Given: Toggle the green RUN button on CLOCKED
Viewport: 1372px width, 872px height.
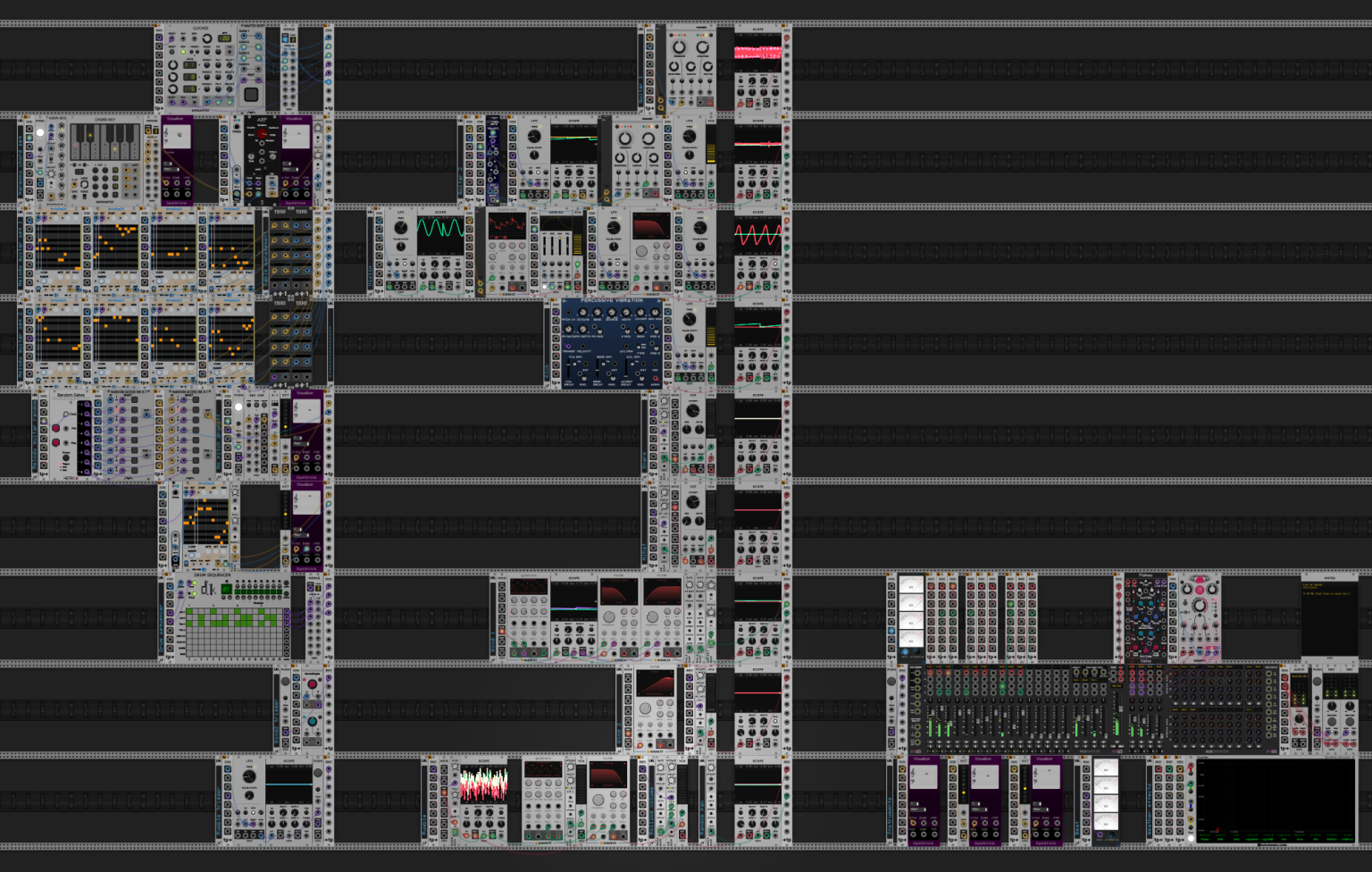Looking at the screenshot, I should click(183, 52).
